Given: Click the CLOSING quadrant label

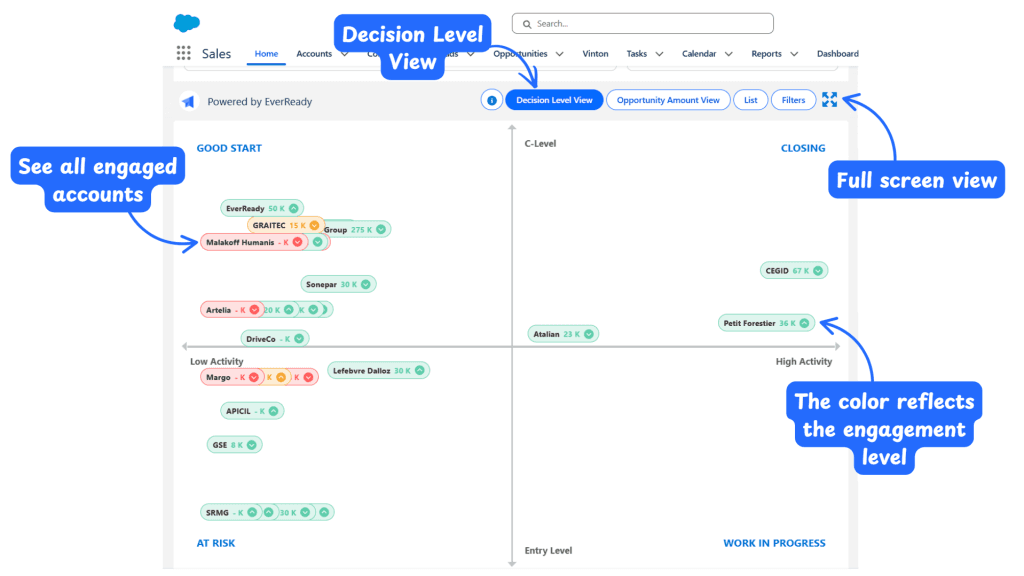Looking at the screenshot, I should click(803, 148).
